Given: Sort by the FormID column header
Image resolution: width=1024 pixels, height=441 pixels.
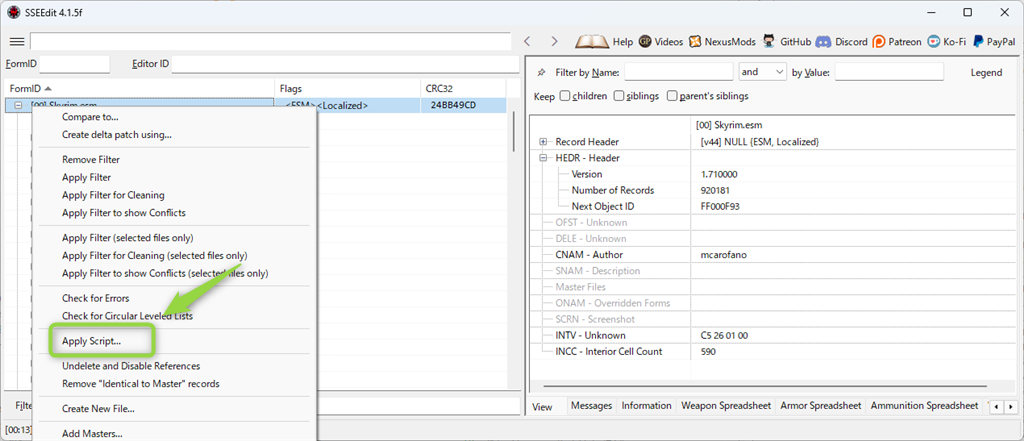Looking at the screenshot, I should (x=139, y=88).
